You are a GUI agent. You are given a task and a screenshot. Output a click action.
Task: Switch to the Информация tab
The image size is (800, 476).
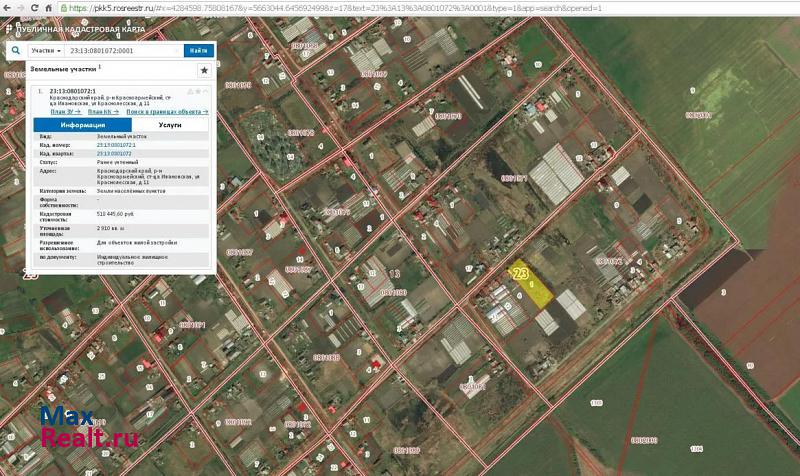point(83,125)
